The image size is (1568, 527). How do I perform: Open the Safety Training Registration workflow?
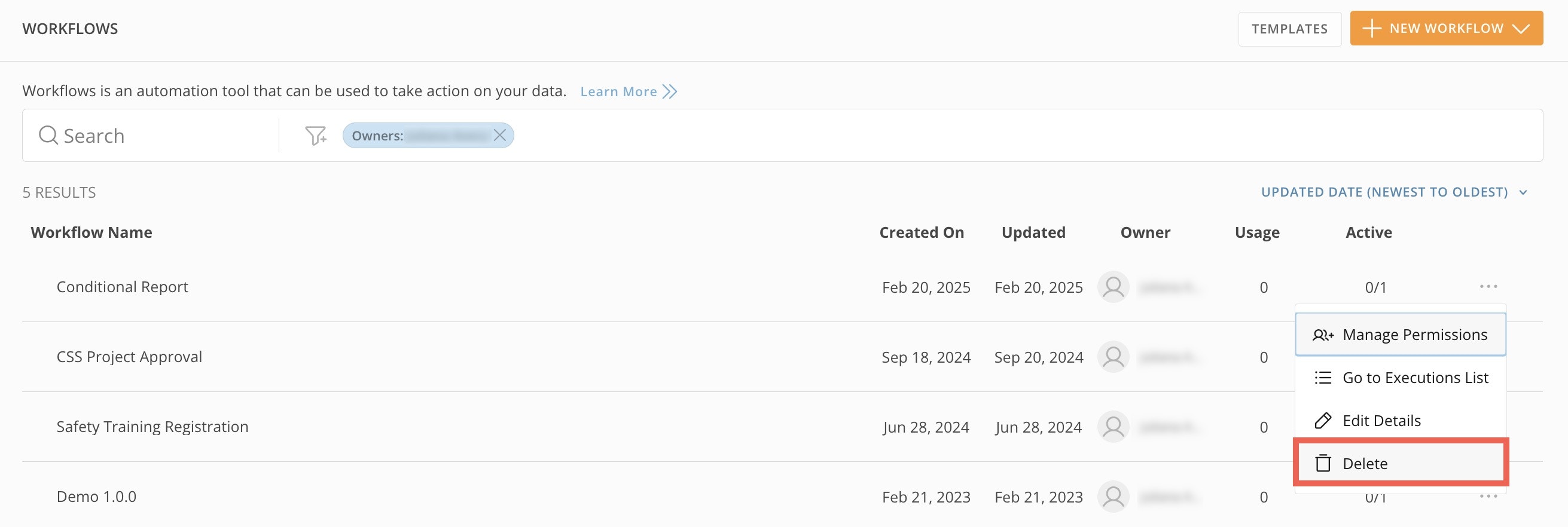click(152, 427)
